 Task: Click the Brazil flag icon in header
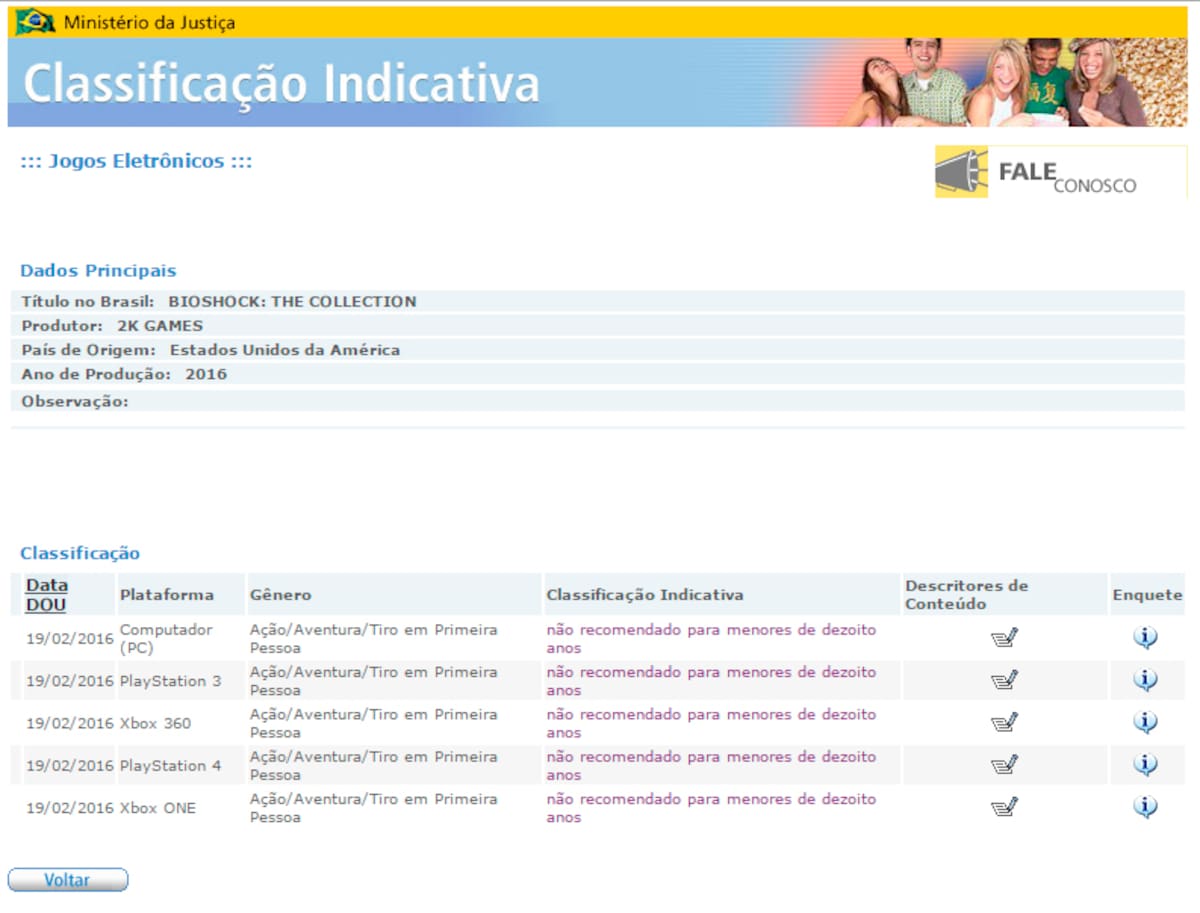click(35, 21)
